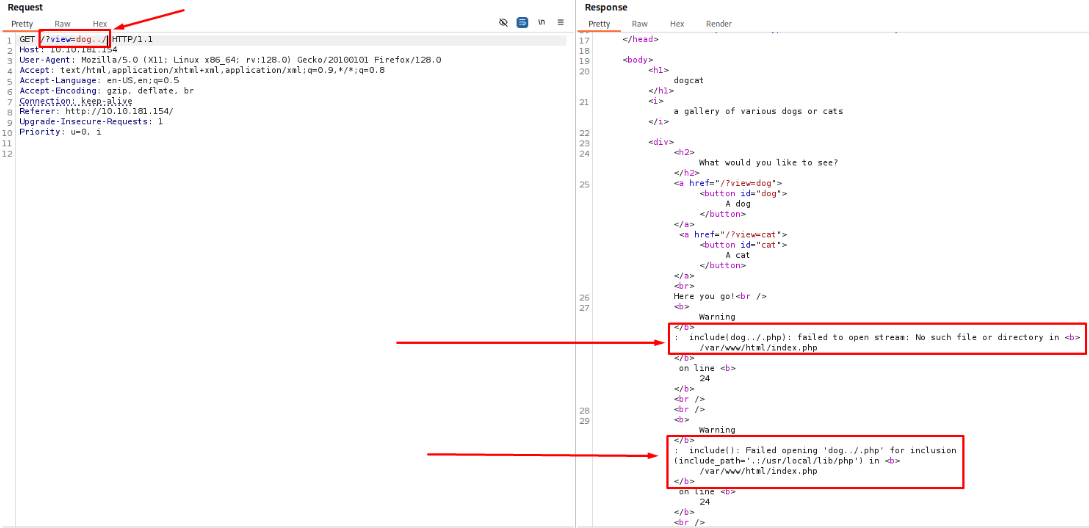This screenshot has width=1089, height=528.
Task: Switch to the Request Raw tab
Action: point(63,24)
